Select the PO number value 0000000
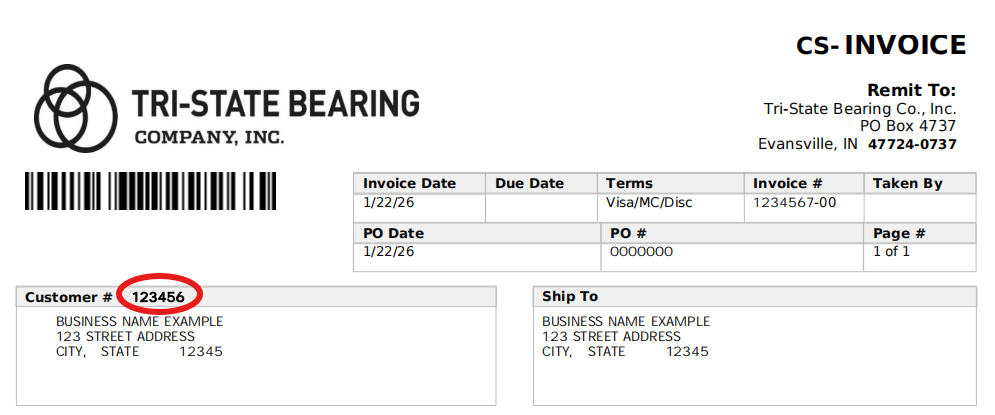 [640, 251]
